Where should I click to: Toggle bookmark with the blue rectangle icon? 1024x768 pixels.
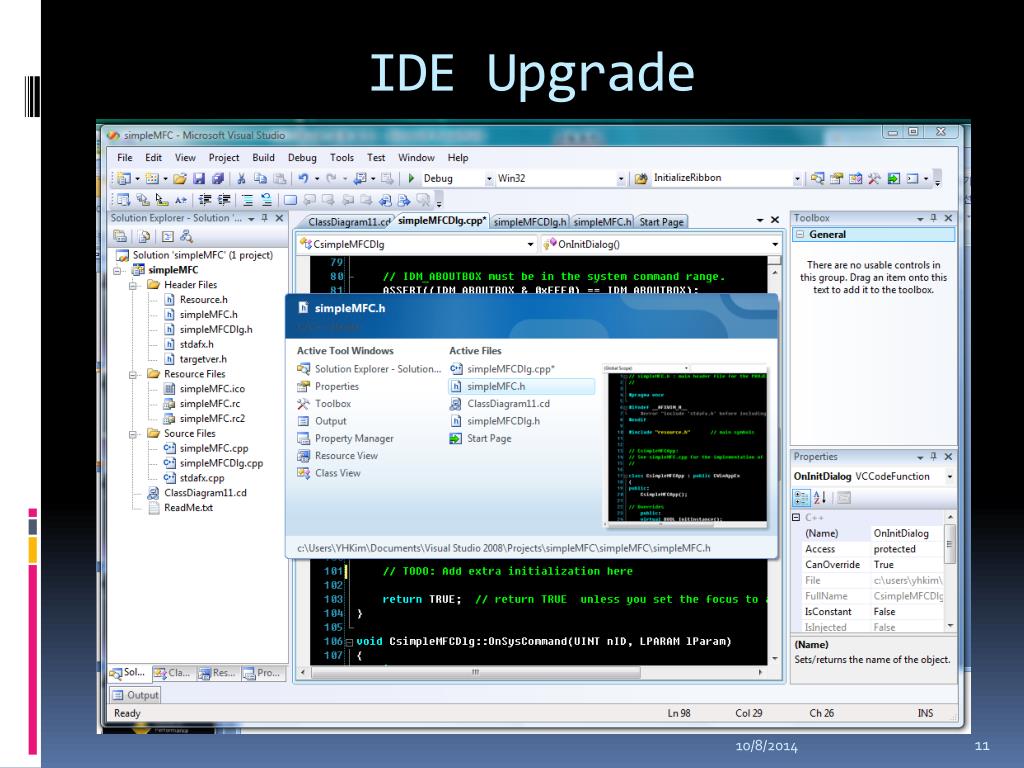click(291, 200)
